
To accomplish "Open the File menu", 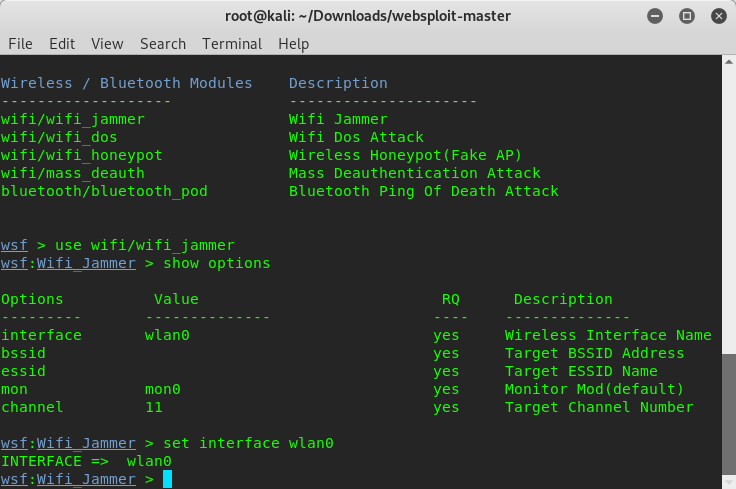I will (x=20, y=44).
